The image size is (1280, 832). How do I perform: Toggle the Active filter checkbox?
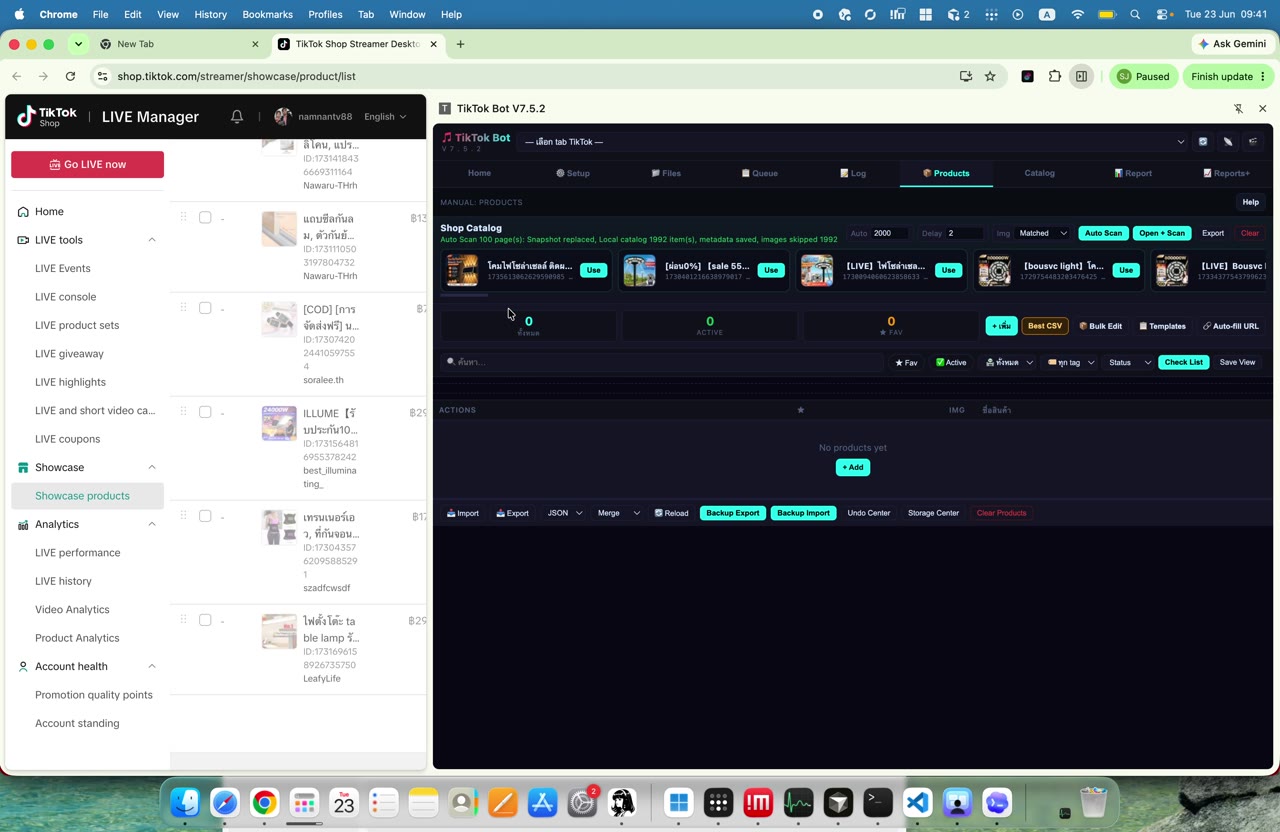[951, 362]
